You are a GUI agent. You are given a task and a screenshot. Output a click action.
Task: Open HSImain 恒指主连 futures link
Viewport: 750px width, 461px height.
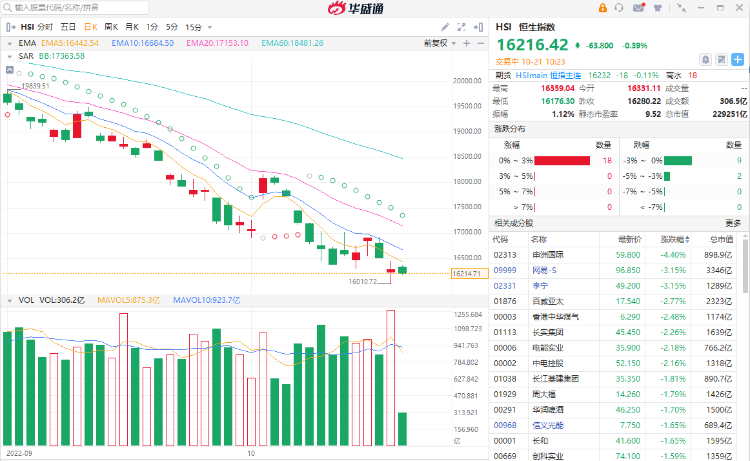tap(548, 75)
